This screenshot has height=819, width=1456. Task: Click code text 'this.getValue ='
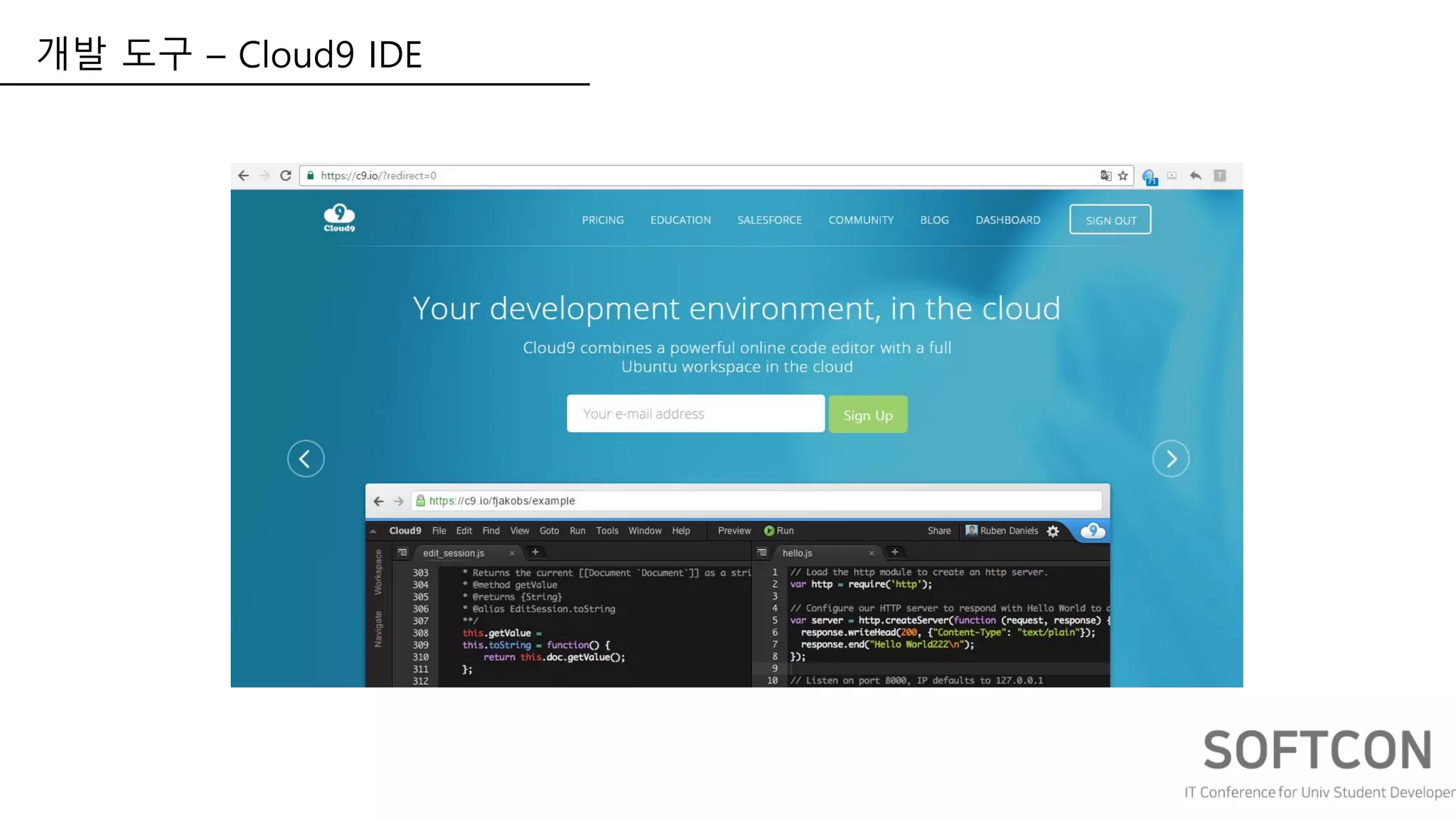point(502,633)
